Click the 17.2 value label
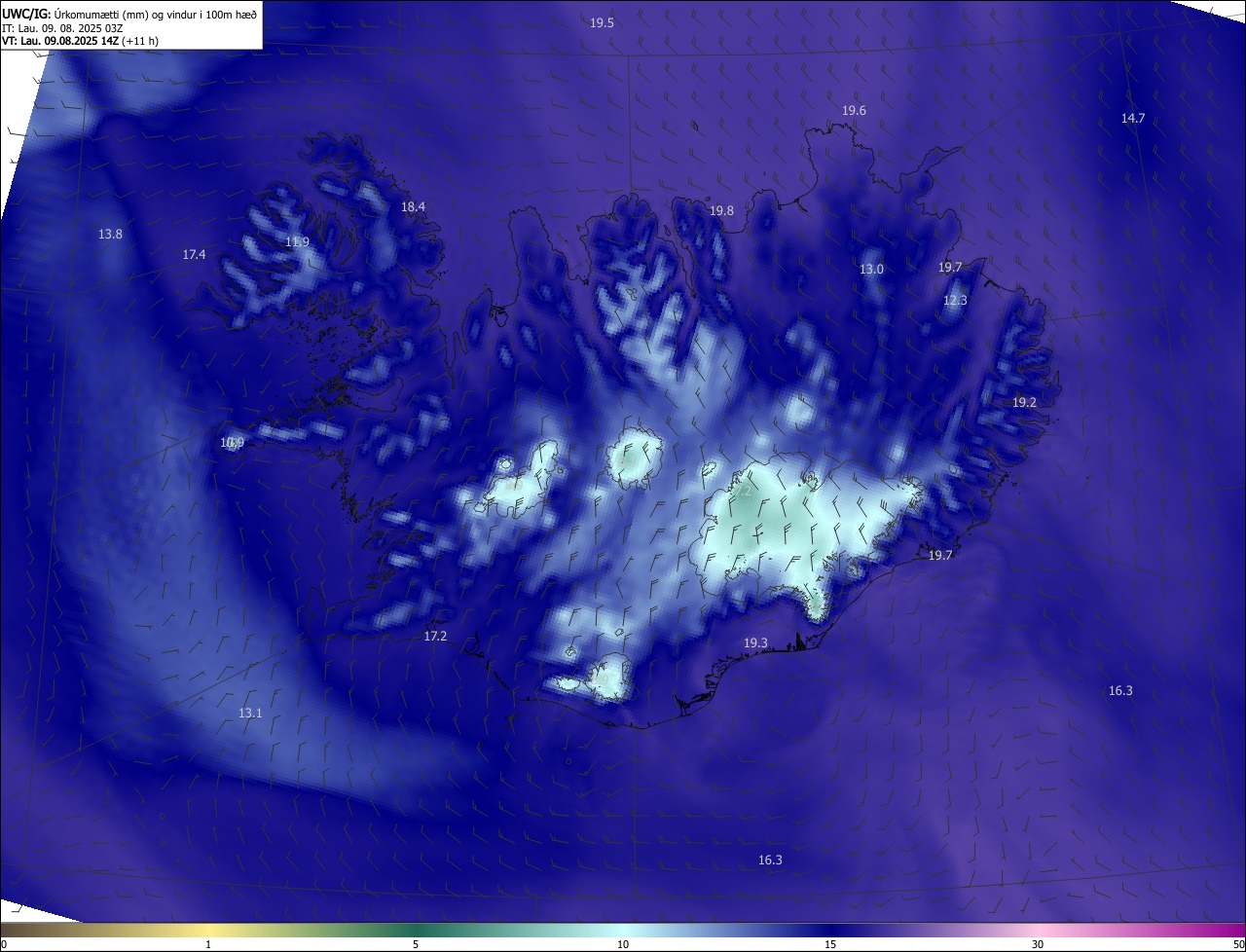This screenshot has width=1246, height=952. [x=435, y=636]
